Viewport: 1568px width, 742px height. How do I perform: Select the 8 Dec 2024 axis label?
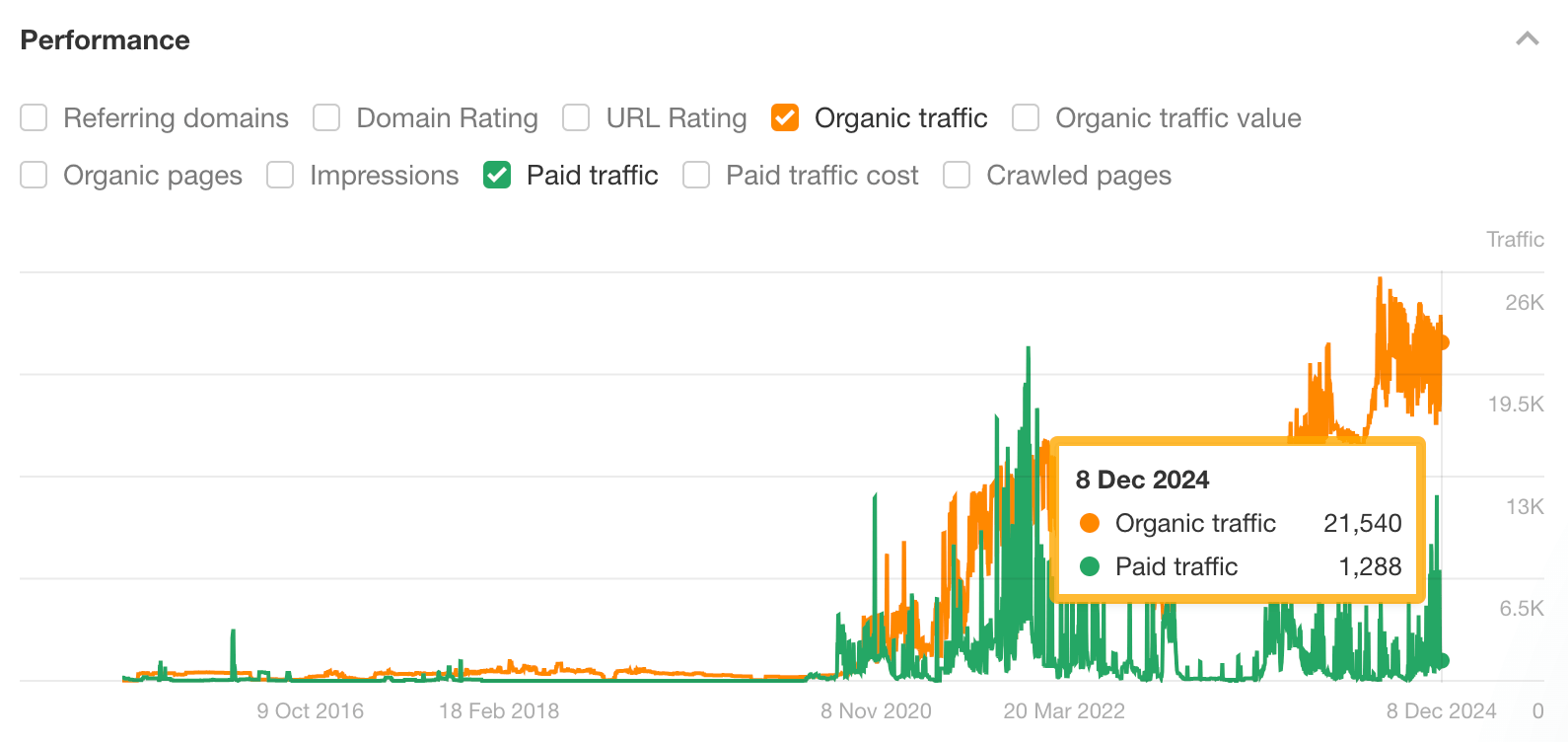pyautogui.click(x=1442, y=710)
